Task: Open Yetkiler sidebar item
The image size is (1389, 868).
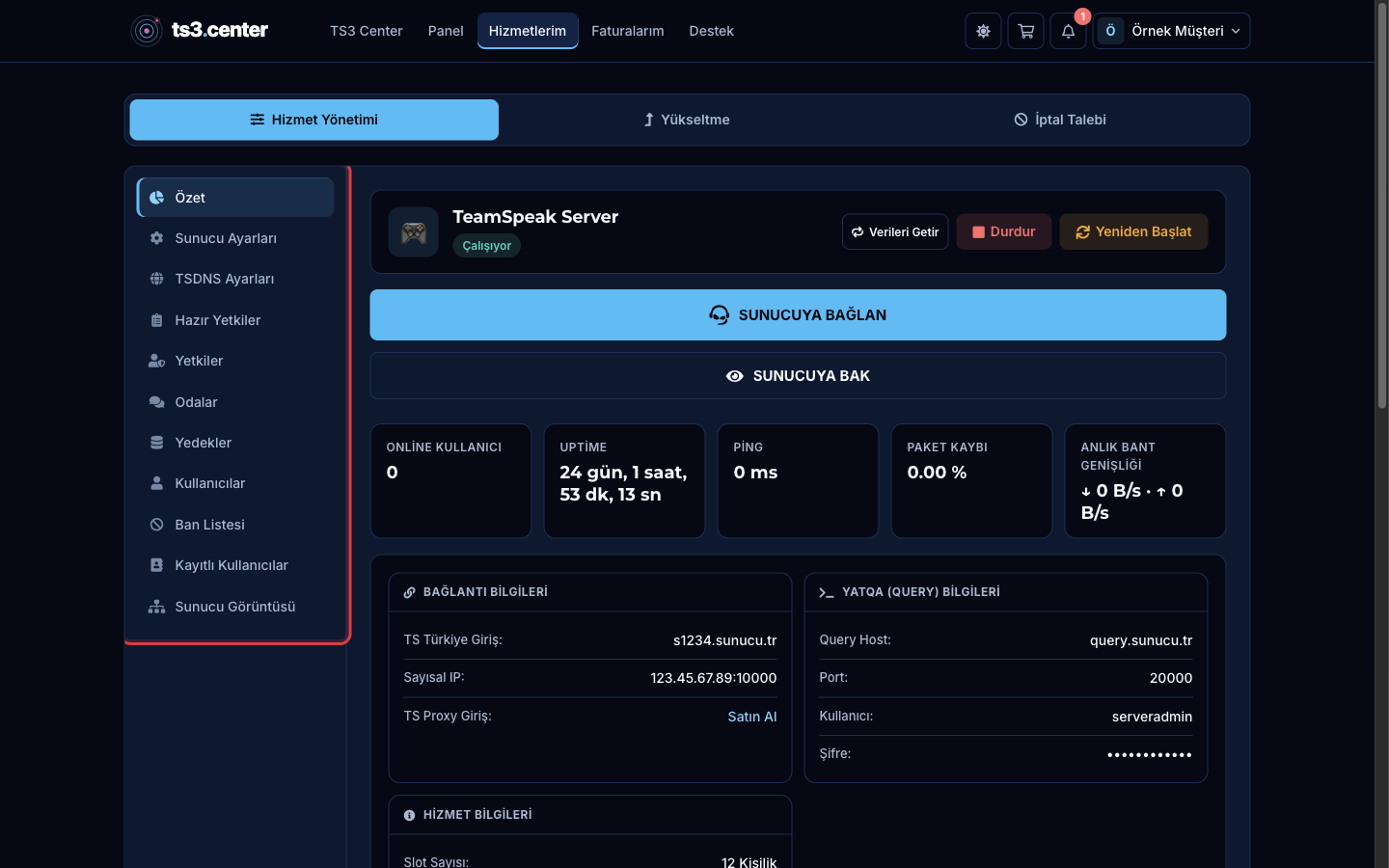Action: coord(235,361)
